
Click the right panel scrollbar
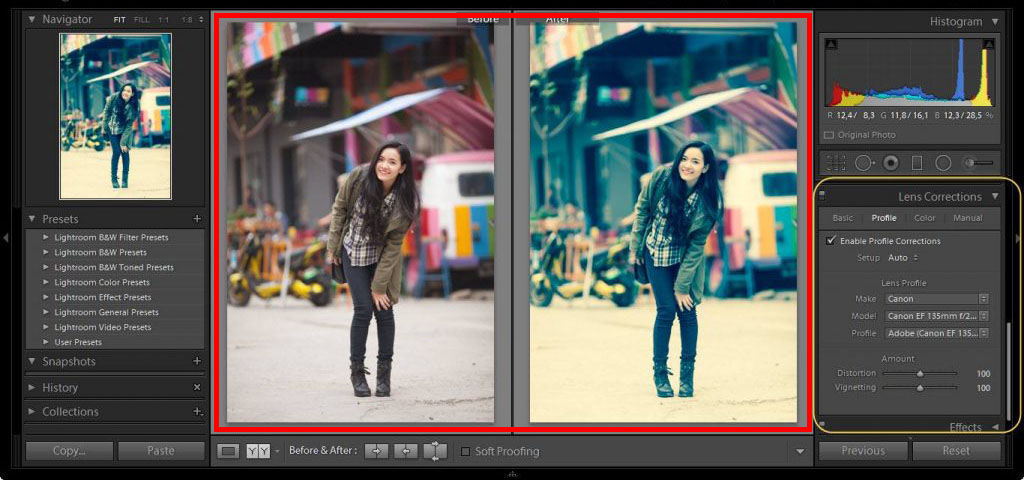(1008, 370)
